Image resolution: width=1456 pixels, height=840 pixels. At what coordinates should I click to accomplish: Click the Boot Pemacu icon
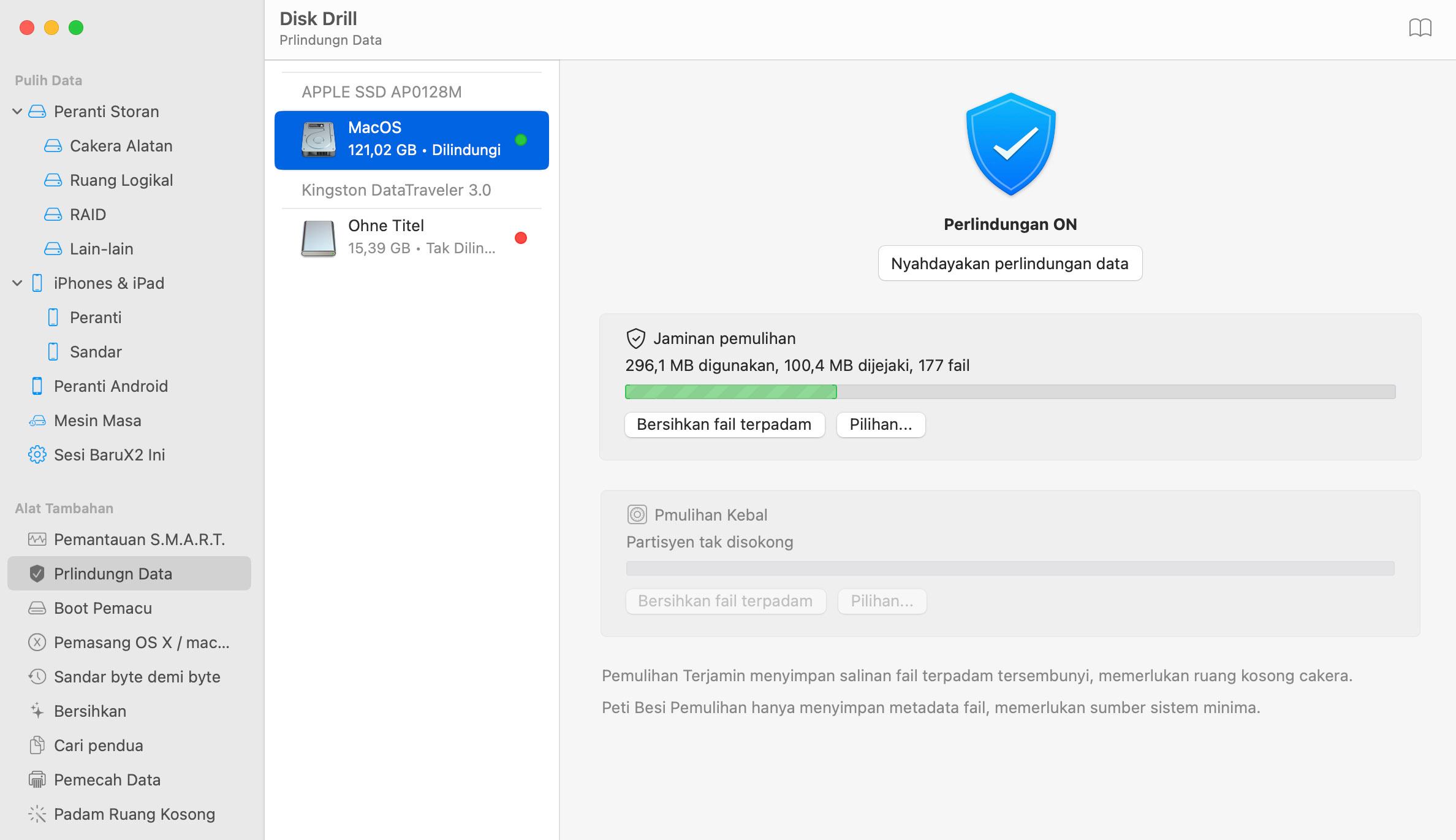(36, 608)
